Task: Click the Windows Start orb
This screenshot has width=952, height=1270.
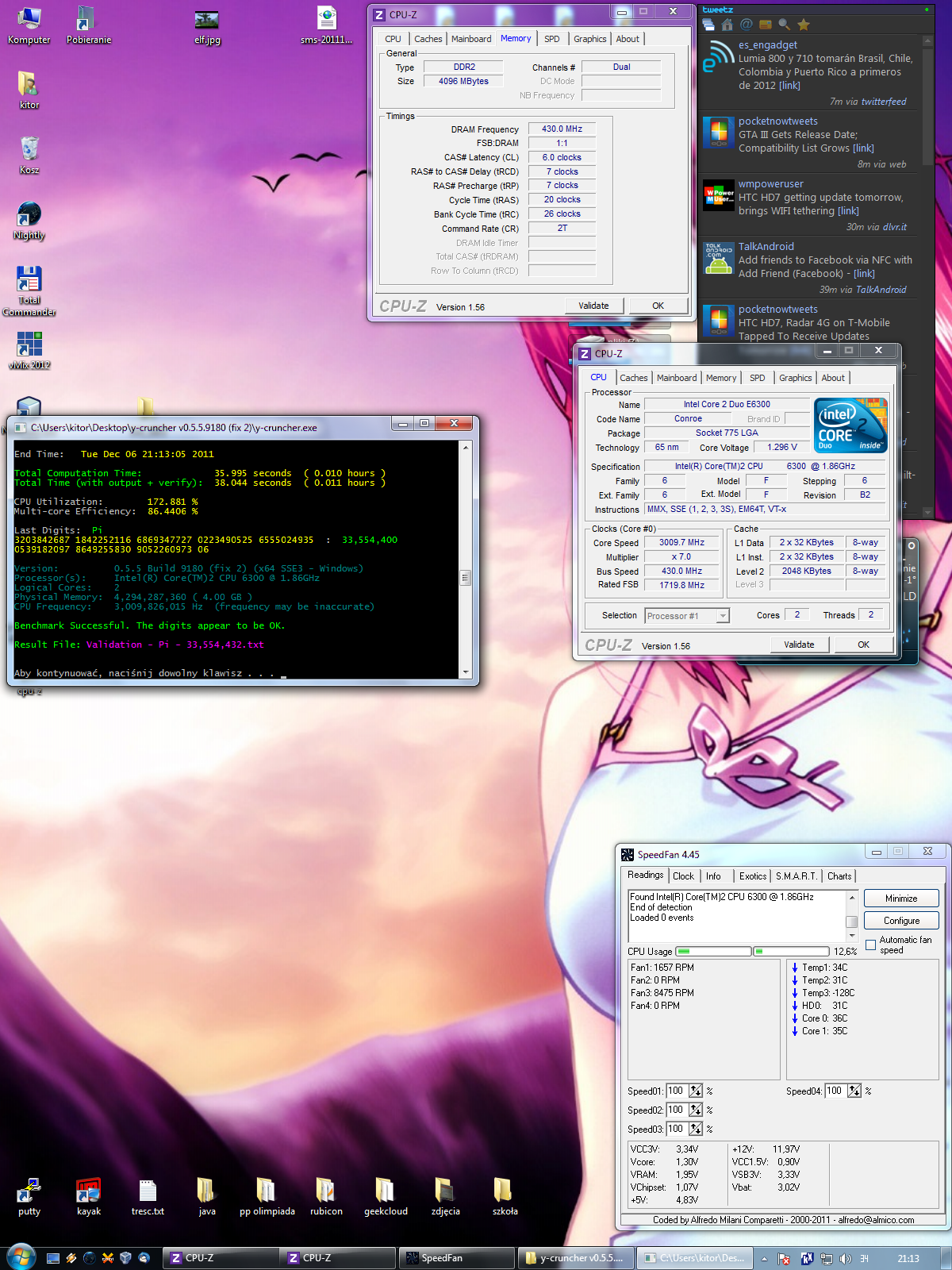Action: pyautogui.click(x=20, y=1257)
